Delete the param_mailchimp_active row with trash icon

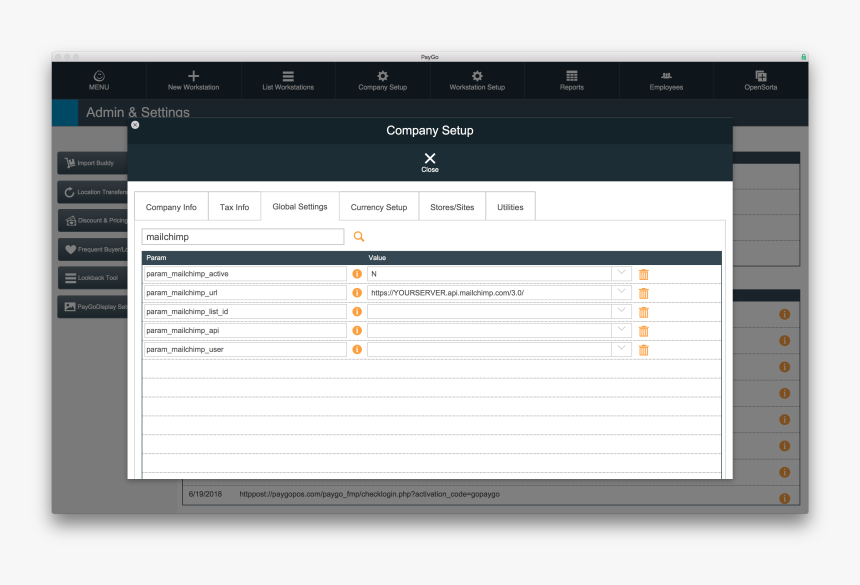click(644, 274)
